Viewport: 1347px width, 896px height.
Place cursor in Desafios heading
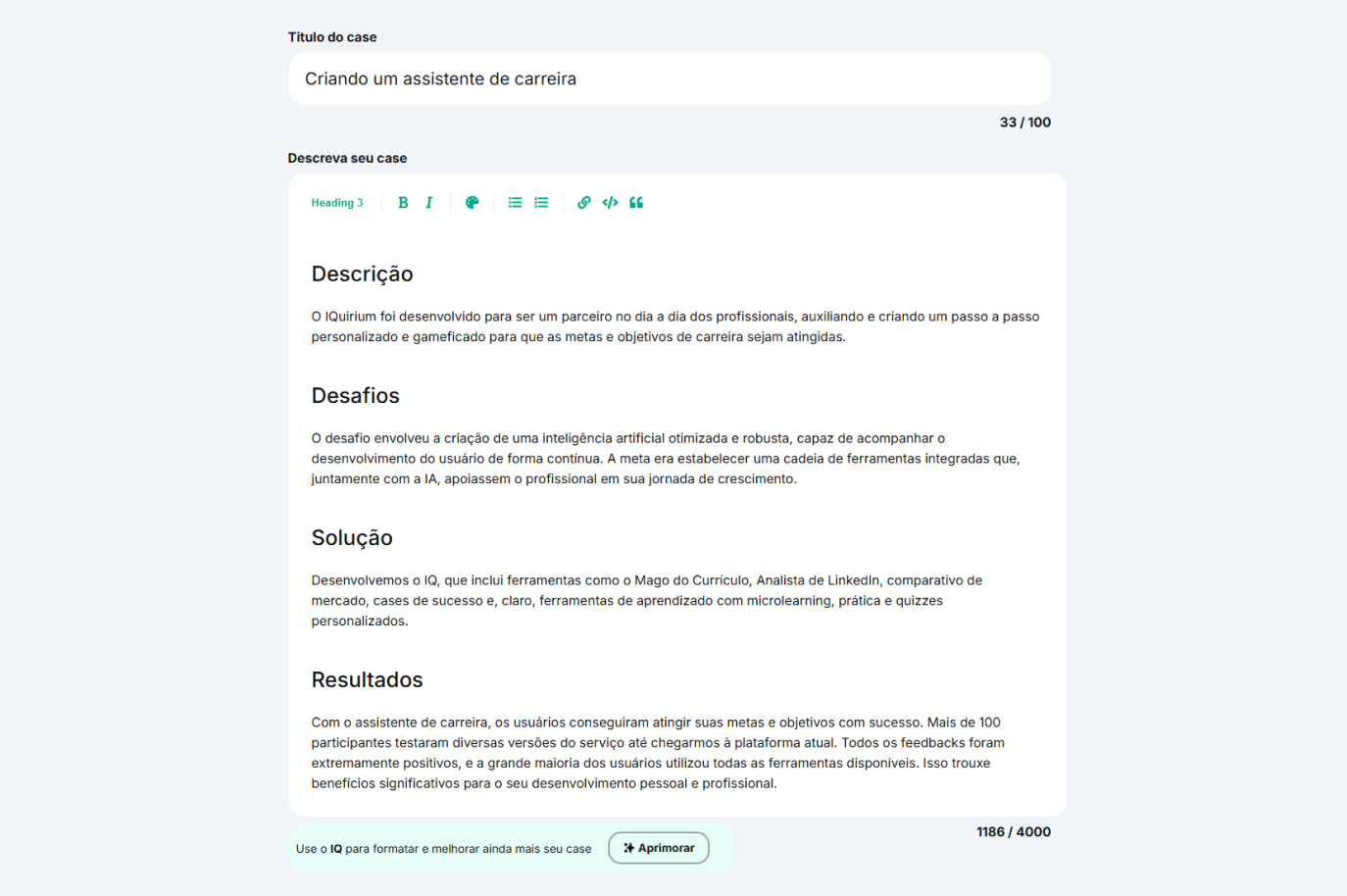355,396
